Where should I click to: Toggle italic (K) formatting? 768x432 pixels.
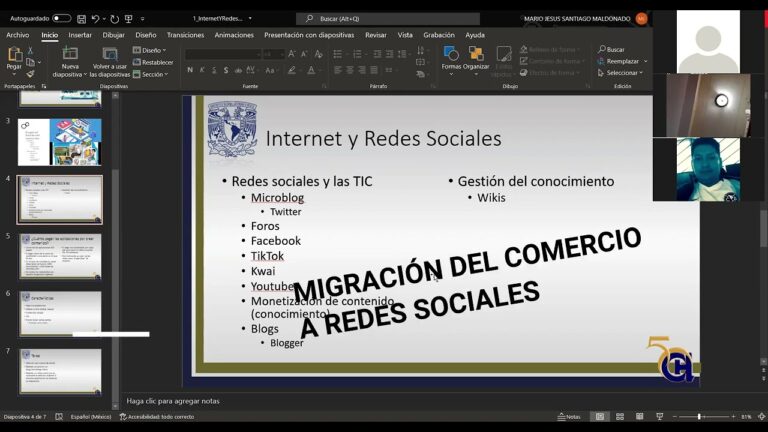pos(202,71)
